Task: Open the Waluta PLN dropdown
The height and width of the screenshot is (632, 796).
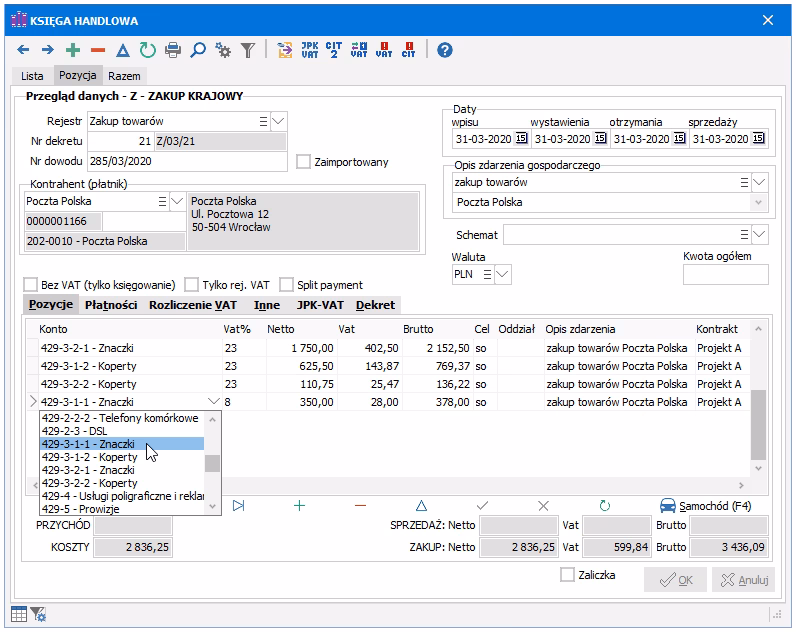Action: [502, 274]
